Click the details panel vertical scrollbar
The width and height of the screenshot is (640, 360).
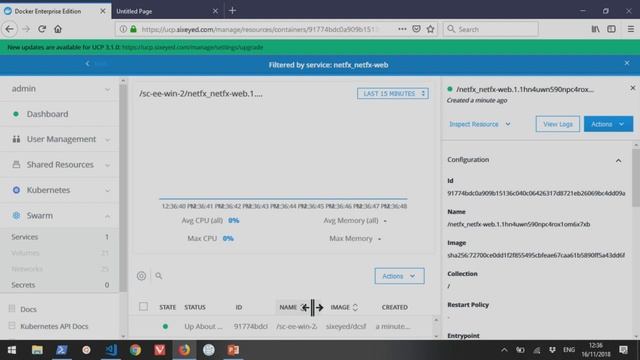(x=636, y=178)
